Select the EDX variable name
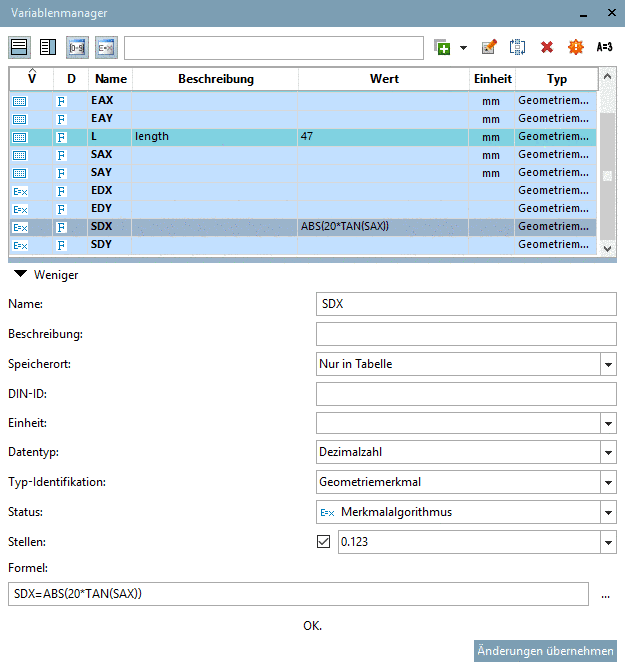Image resolution: width=625 pixels, height=671 pixels. 101,190
